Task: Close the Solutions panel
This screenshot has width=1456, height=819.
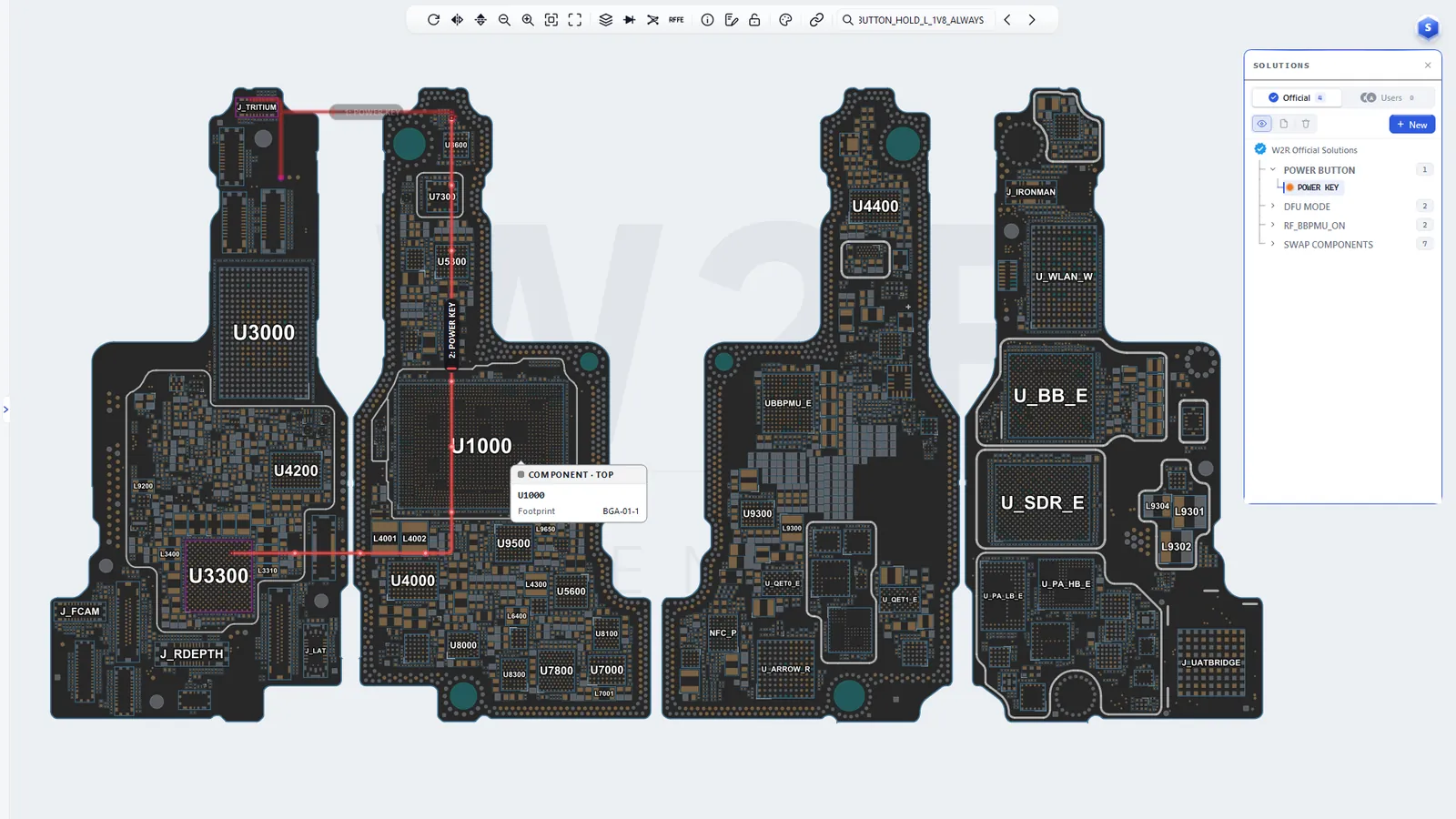Action: click(x=1428, y=66)
